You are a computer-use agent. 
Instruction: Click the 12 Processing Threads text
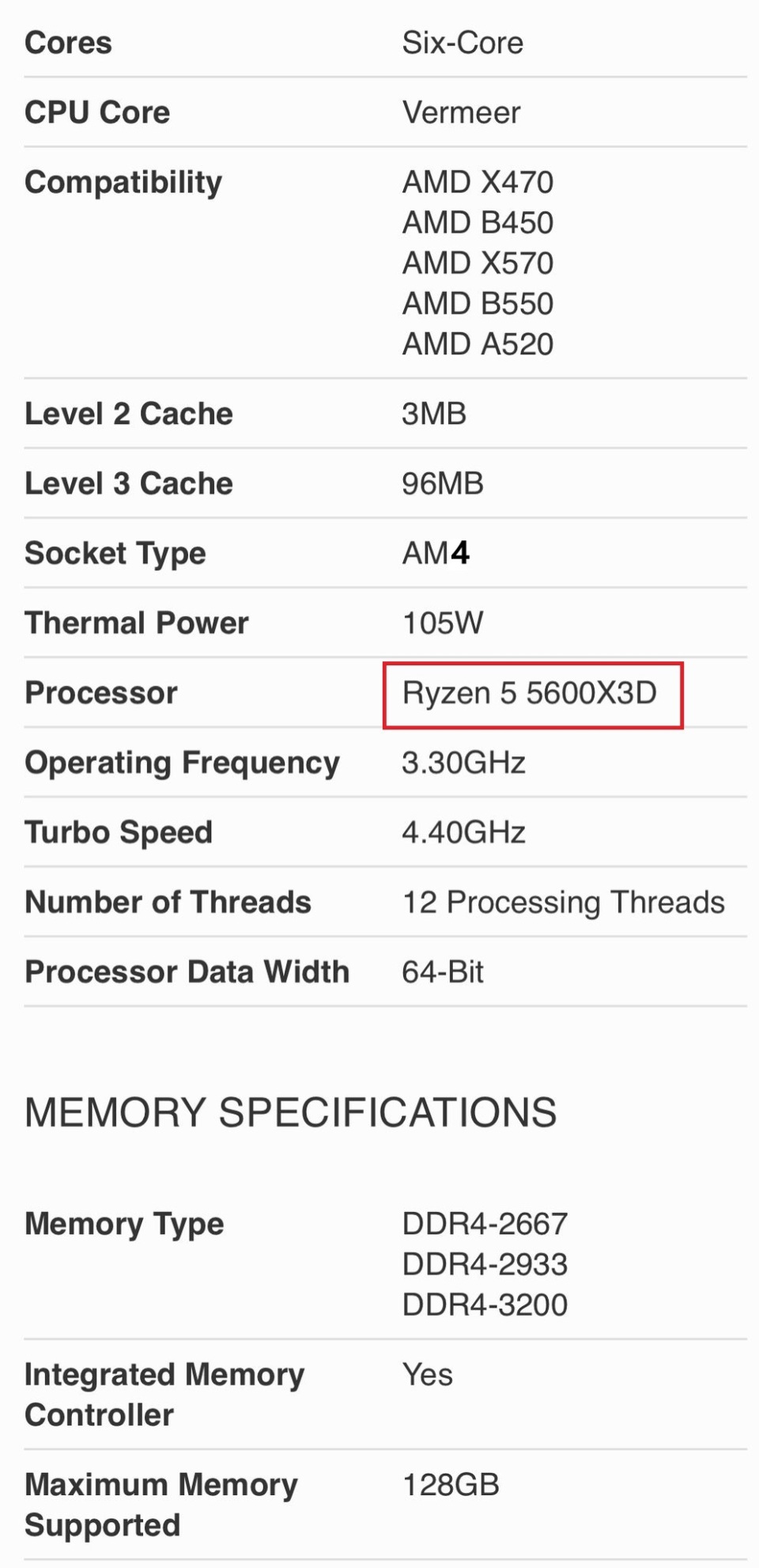point(563,902)
